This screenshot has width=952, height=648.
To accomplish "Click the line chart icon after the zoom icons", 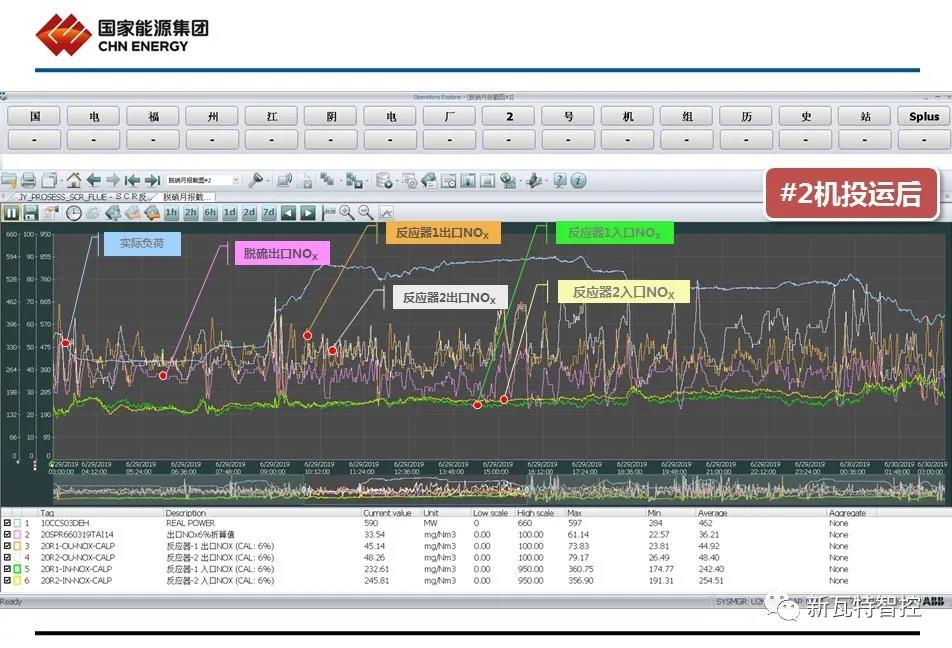I will tap(386, 213).
